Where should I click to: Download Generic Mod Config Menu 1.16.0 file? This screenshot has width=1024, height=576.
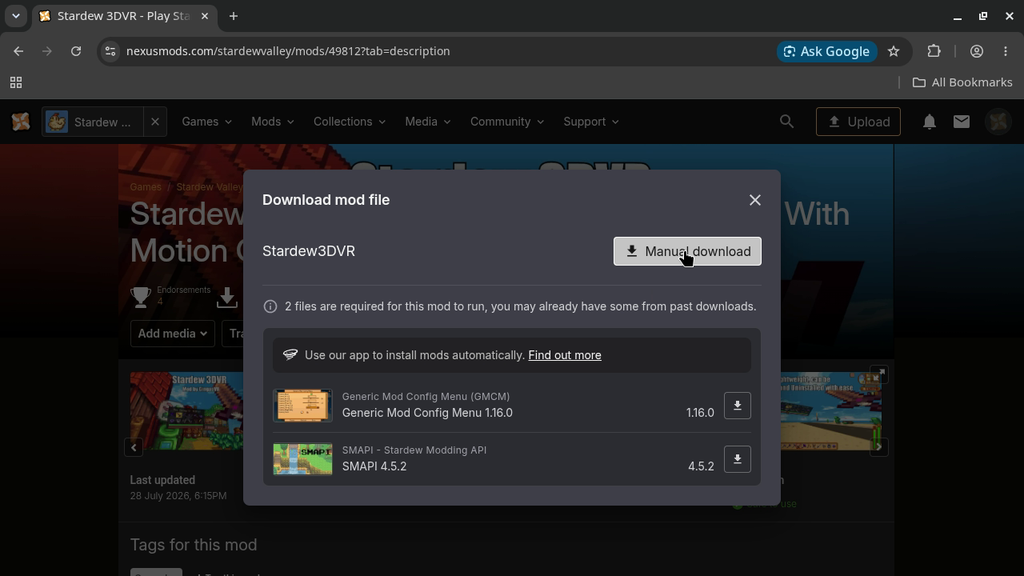737,406
